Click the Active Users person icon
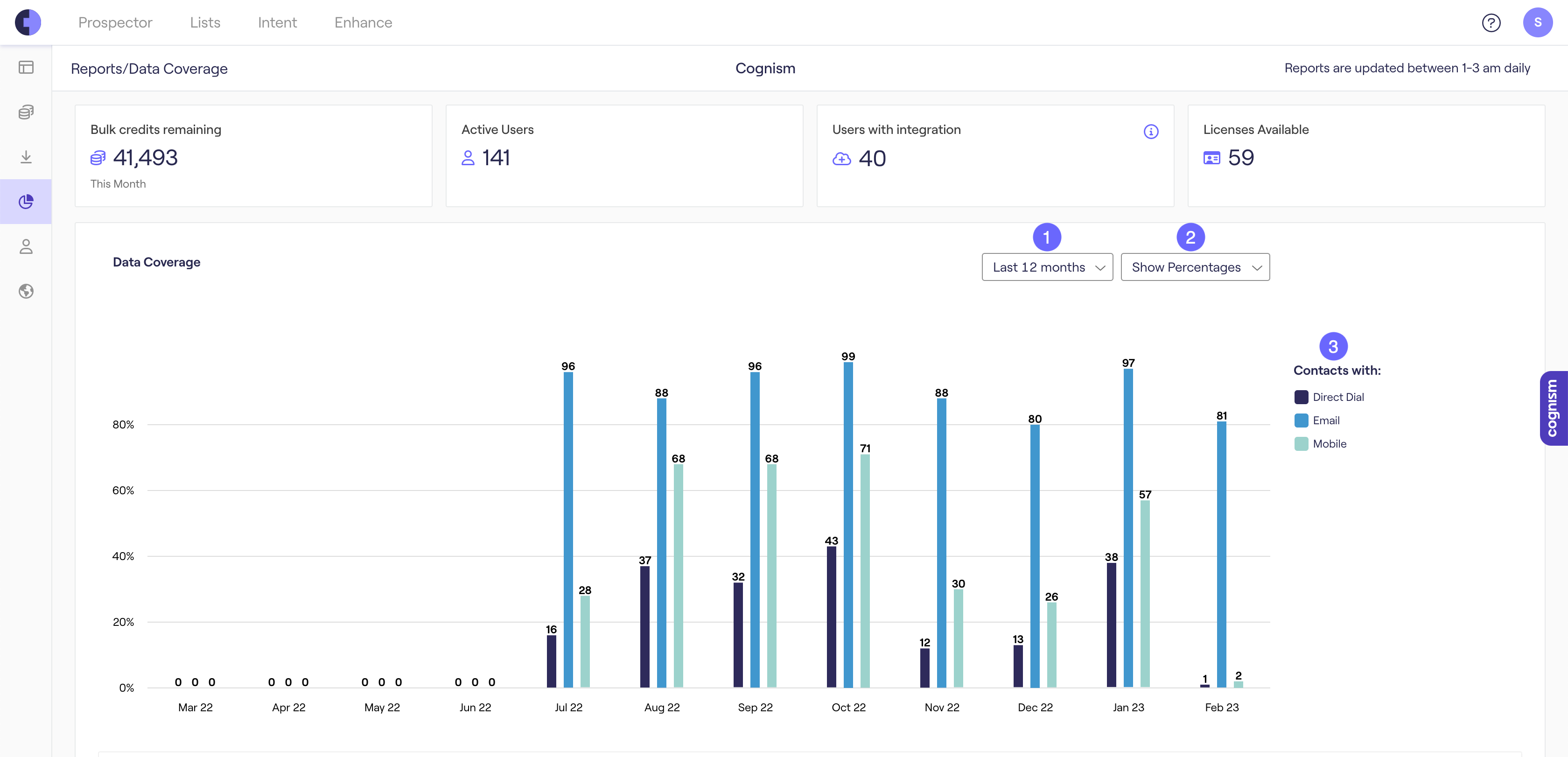This screenshot has width=1568, height=757. tap(468, 158)
